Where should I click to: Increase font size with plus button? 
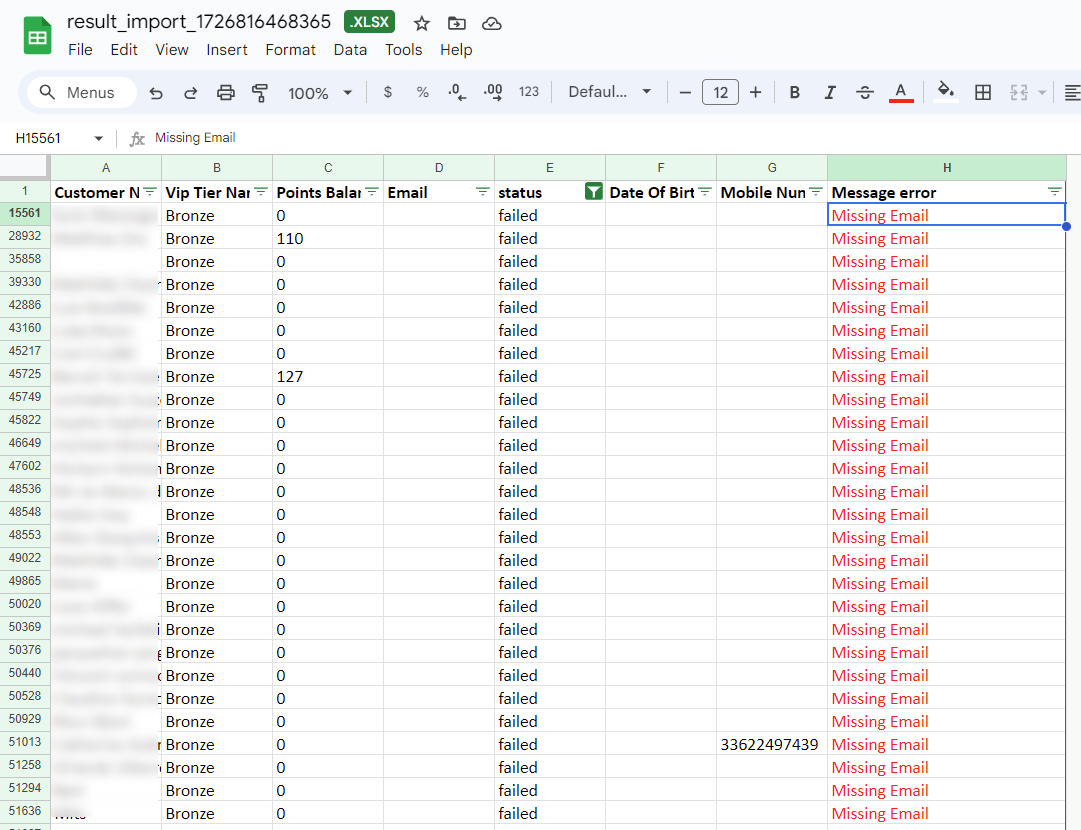pyautogui.click(x=755, y=93)
